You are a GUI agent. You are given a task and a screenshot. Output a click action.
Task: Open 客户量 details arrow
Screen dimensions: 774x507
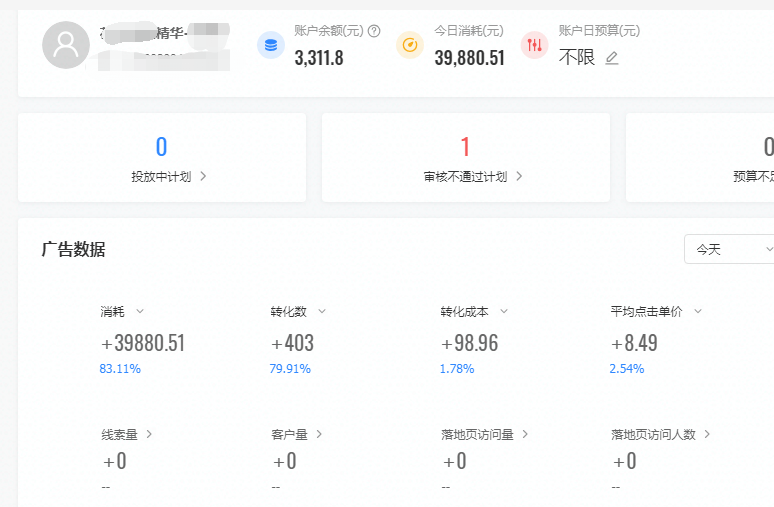[318, 434]
